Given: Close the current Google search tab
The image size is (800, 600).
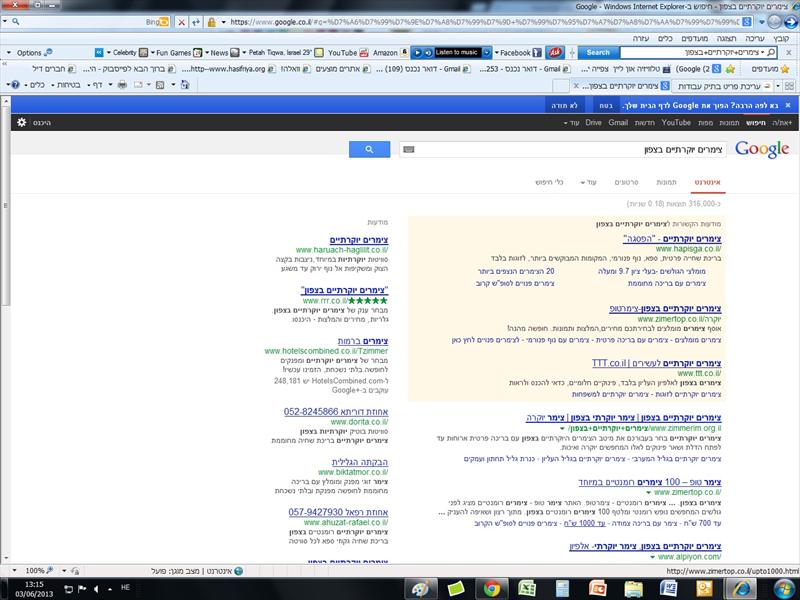Looking at the screenshot, I should [576, 86].
